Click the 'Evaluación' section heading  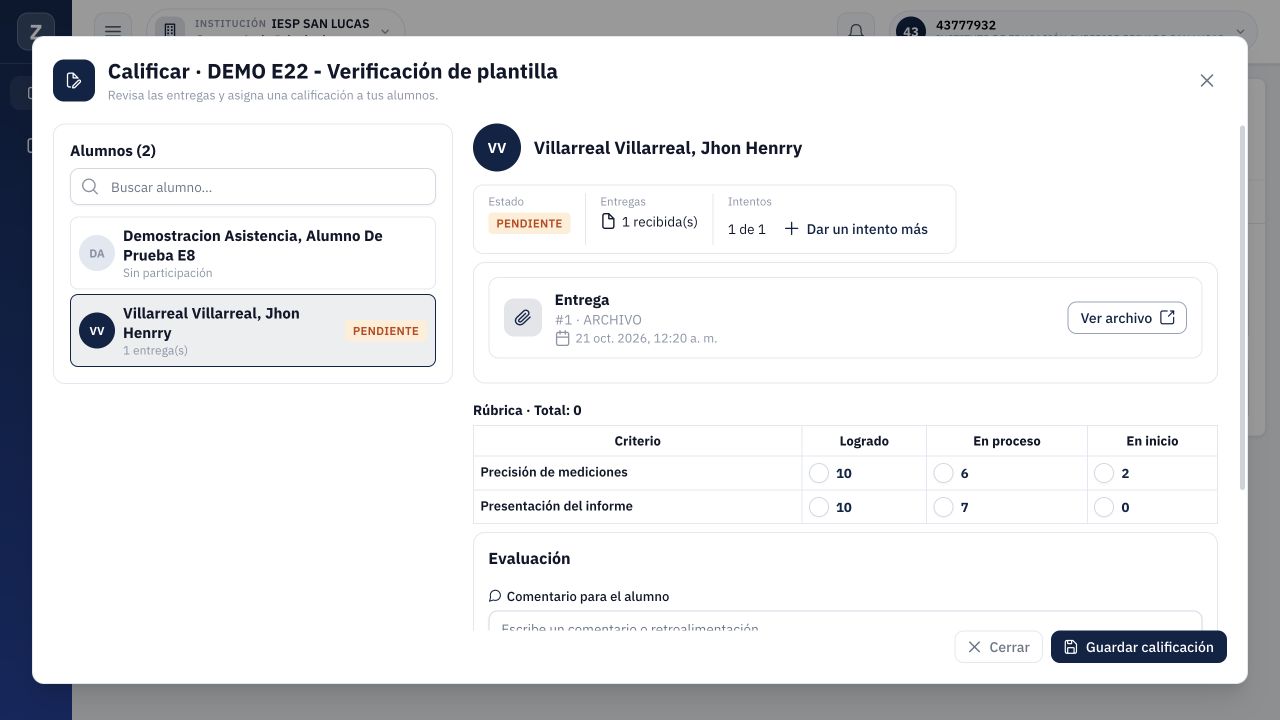pyautogui.click(x=529, y=559)
